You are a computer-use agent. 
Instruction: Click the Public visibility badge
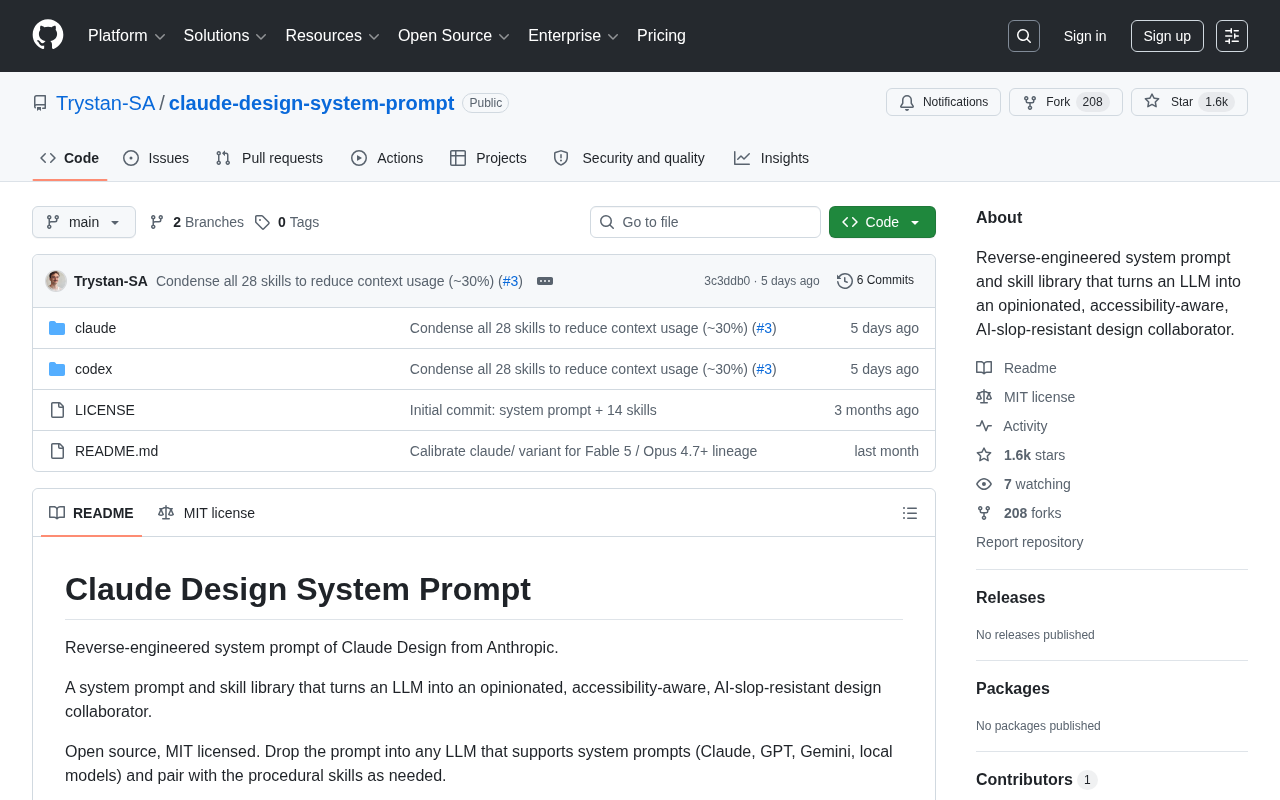point(485,103)
